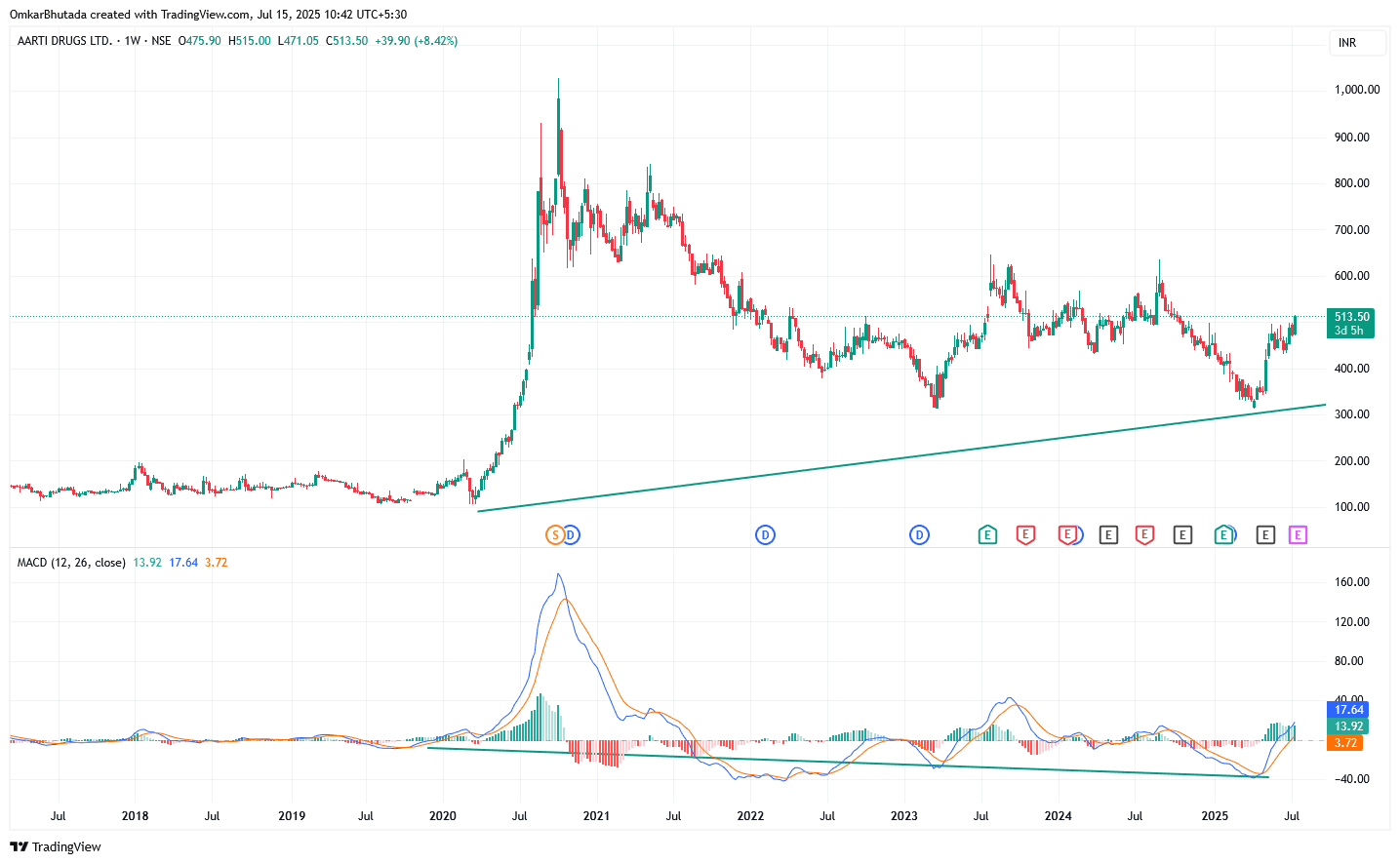Screen dimensions: 1400x864
Task: Click the green 513.50 current price badge on the axis
Action: pos(1351,317)
